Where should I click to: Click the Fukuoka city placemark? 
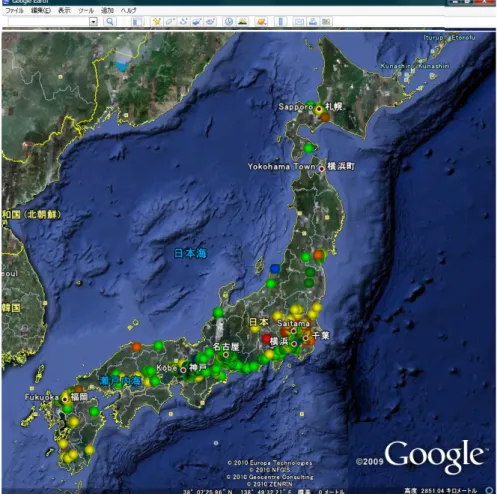coord(65,399)
